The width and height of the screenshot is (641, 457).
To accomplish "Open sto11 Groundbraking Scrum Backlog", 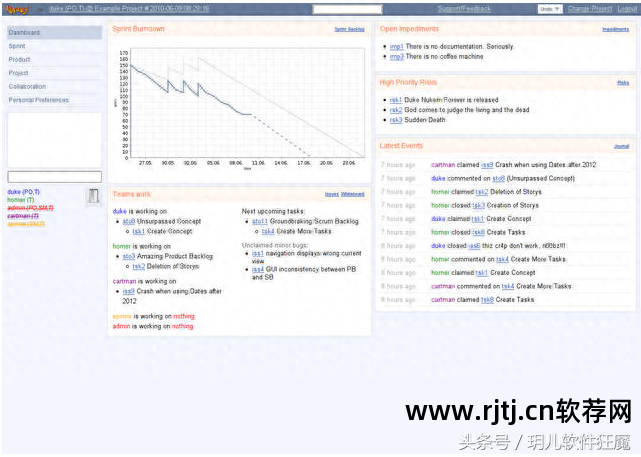I will point(260,222).
